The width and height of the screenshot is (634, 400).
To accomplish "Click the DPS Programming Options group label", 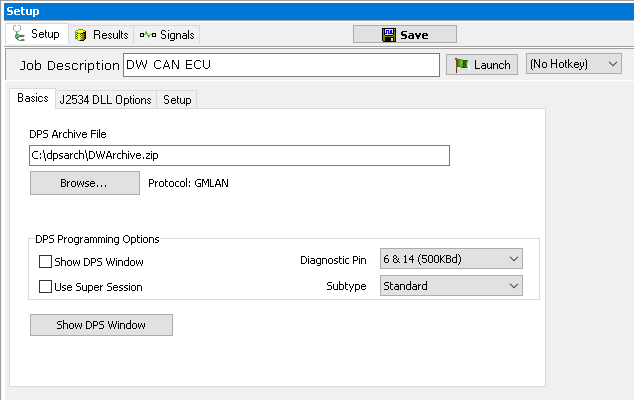I will 97,239.
